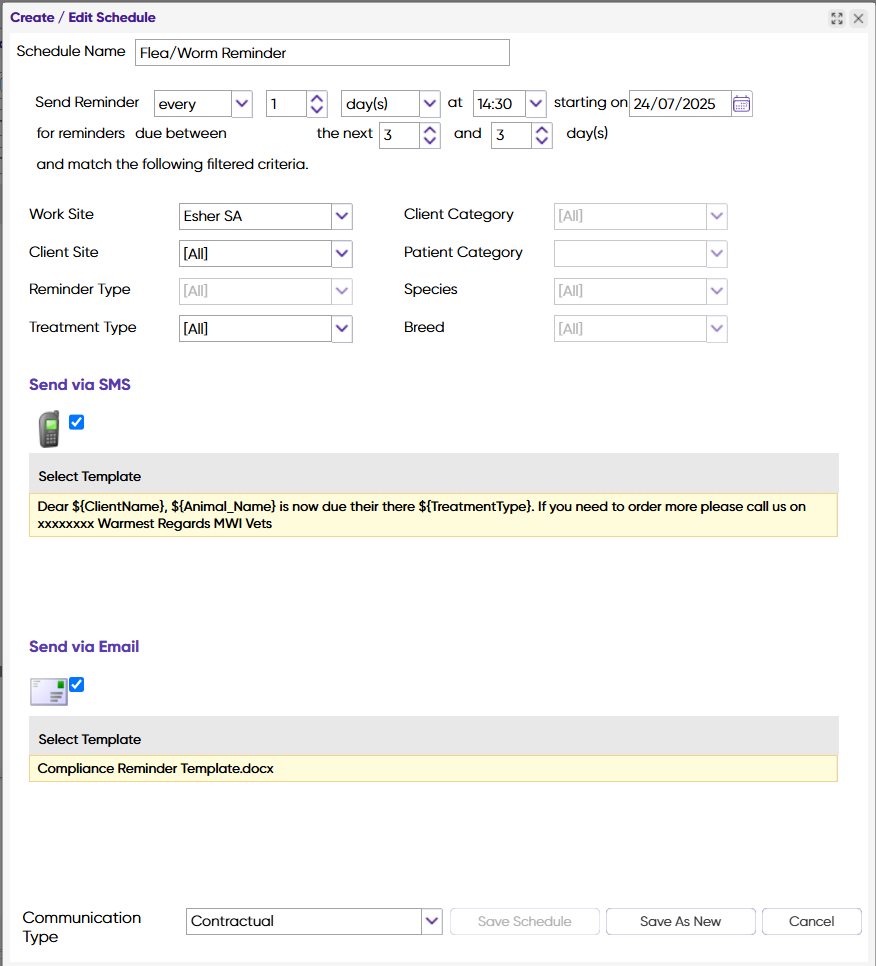Click the email envelope icon
The height and width of the screenshot is (966, 876).
(x=49, y=692)
